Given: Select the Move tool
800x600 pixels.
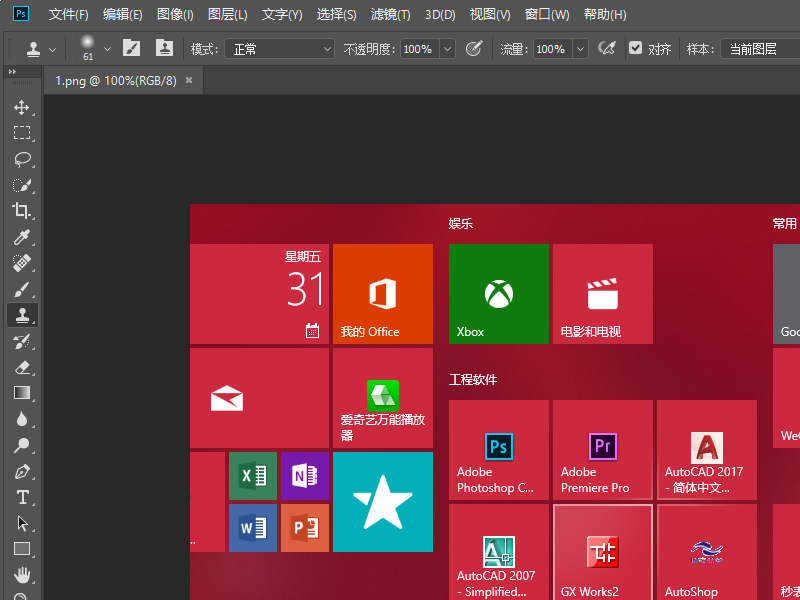Looking at the screenshot, I should pos(21,107).
